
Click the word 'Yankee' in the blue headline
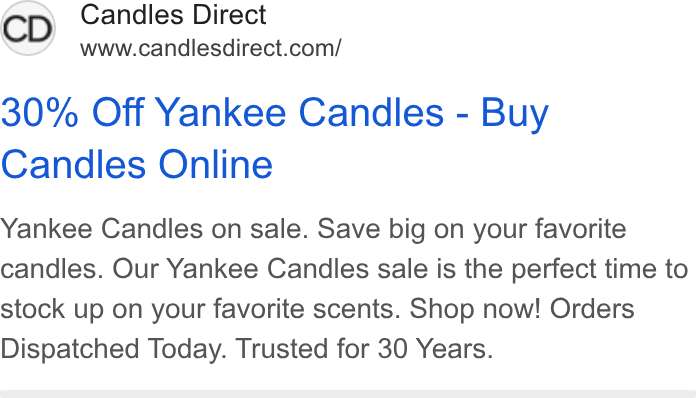click(x=221, y=112)
